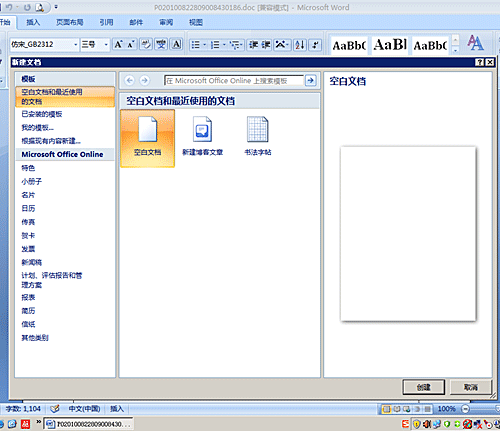Choose the 新建博客文章 blog post icon
Screen dimensions: 500x431
point(202,136)
